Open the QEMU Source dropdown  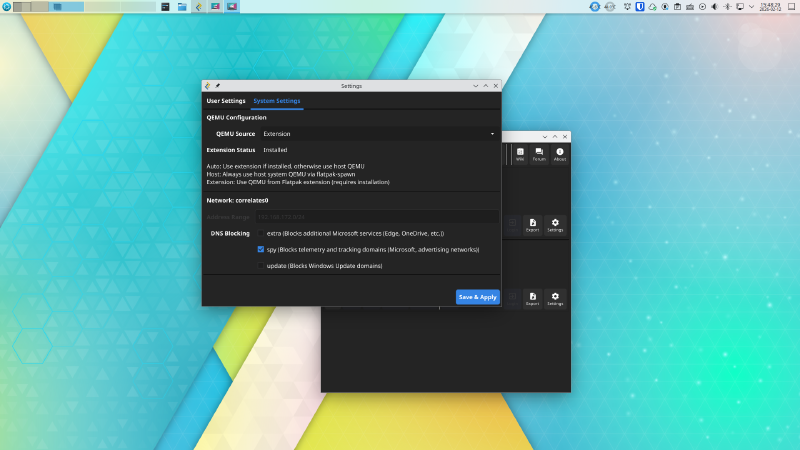[x=378, y=134]
